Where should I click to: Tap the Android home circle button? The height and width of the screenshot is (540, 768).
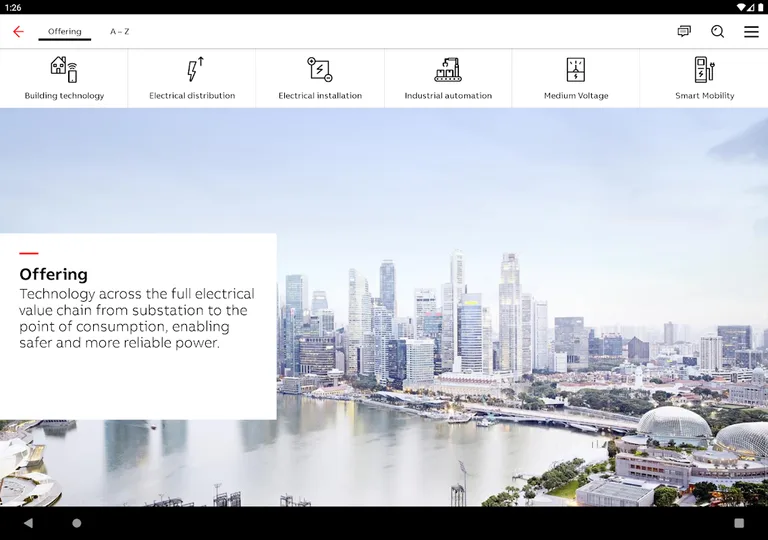pyautogui.click(x=77, y=523)
